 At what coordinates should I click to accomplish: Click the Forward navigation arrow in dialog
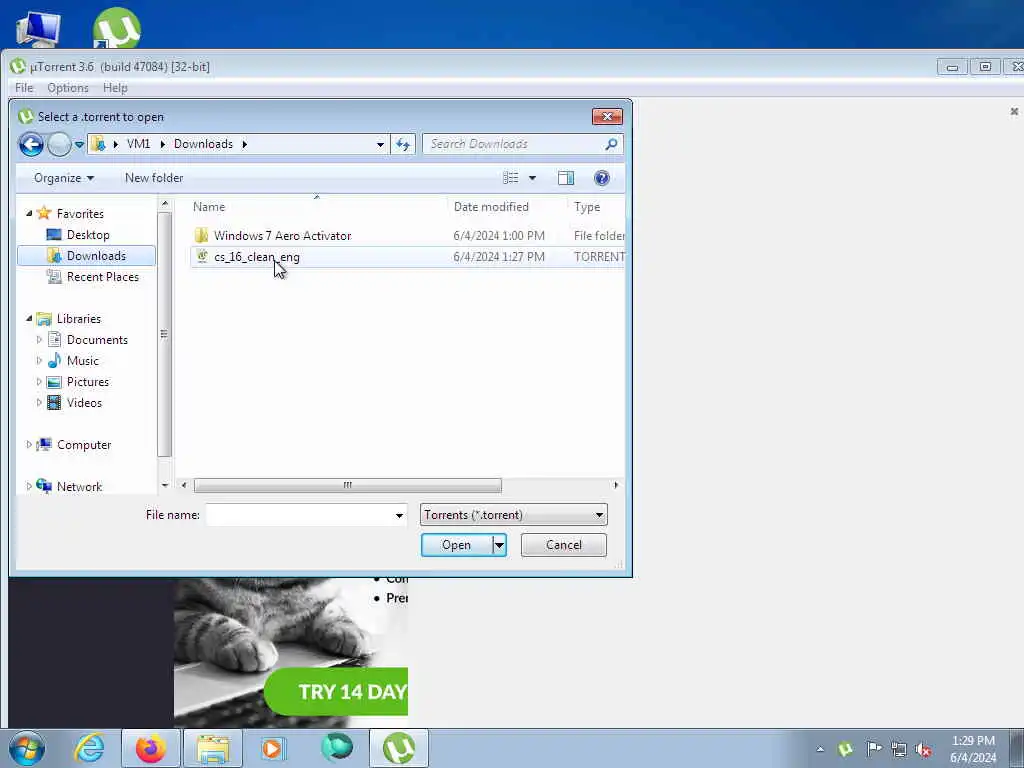click(x=59, y=144)
